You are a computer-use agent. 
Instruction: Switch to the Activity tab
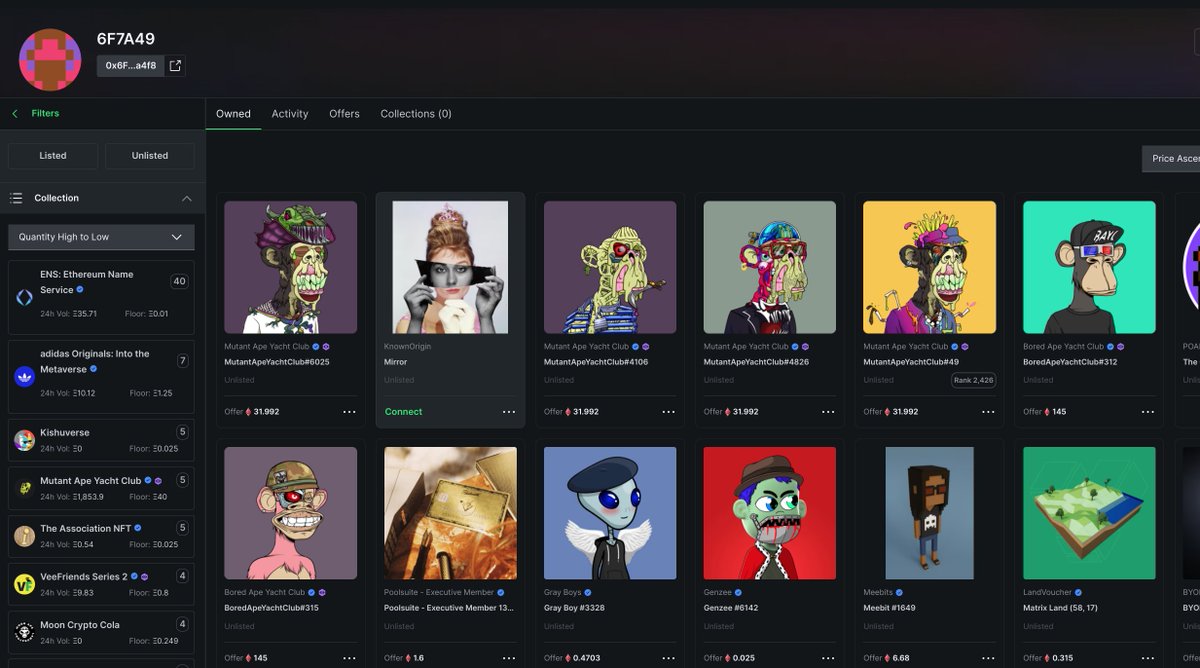(290, 114)
